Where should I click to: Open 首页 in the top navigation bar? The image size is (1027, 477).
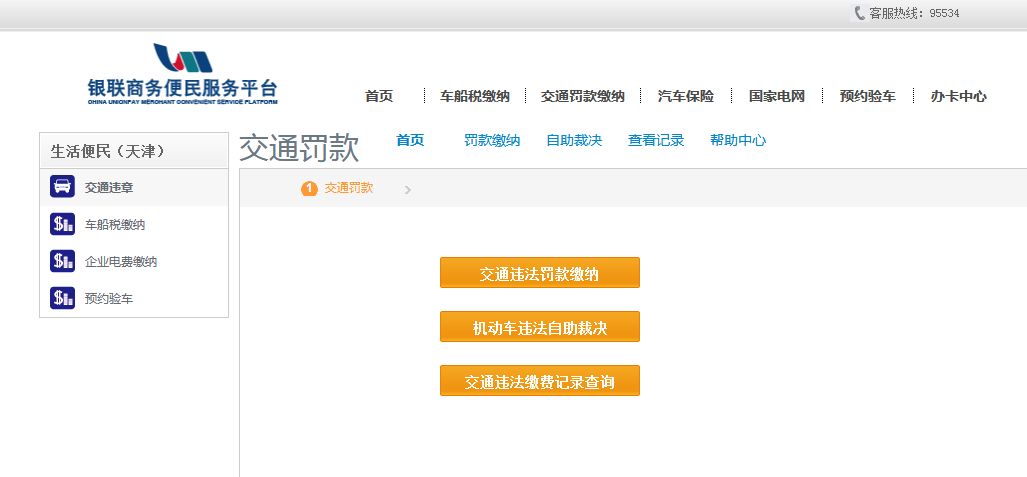point(379,96)
